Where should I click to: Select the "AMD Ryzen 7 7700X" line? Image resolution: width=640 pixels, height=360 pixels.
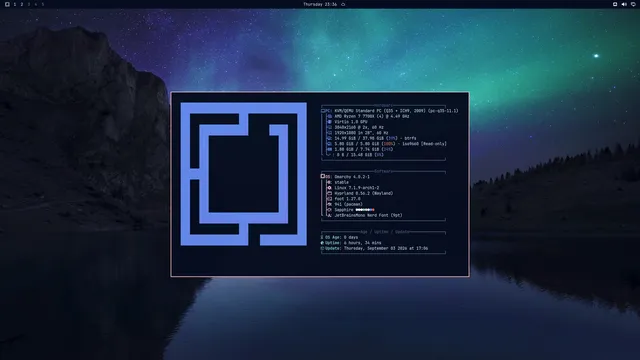click(371, 116)
